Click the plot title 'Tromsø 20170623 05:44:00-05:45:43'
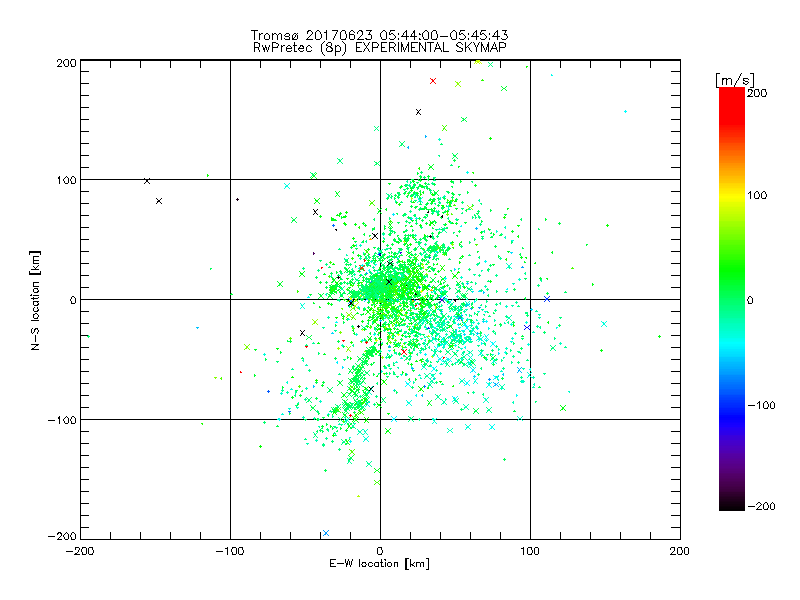Image resolution: width=800 pixels, height=600 pixels. (x=379, y=35)
